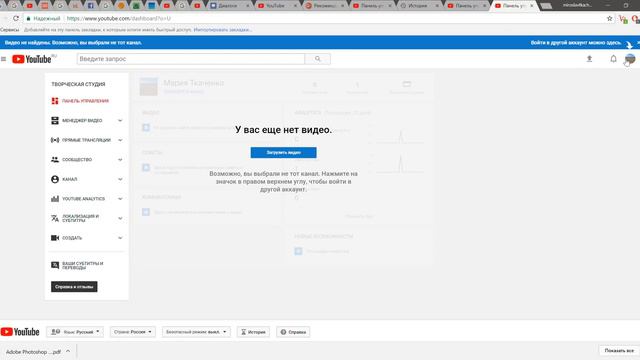This screenshot has width=640, height=360.
Task: Bookmark page with star icon
Action: coord(609,18)
